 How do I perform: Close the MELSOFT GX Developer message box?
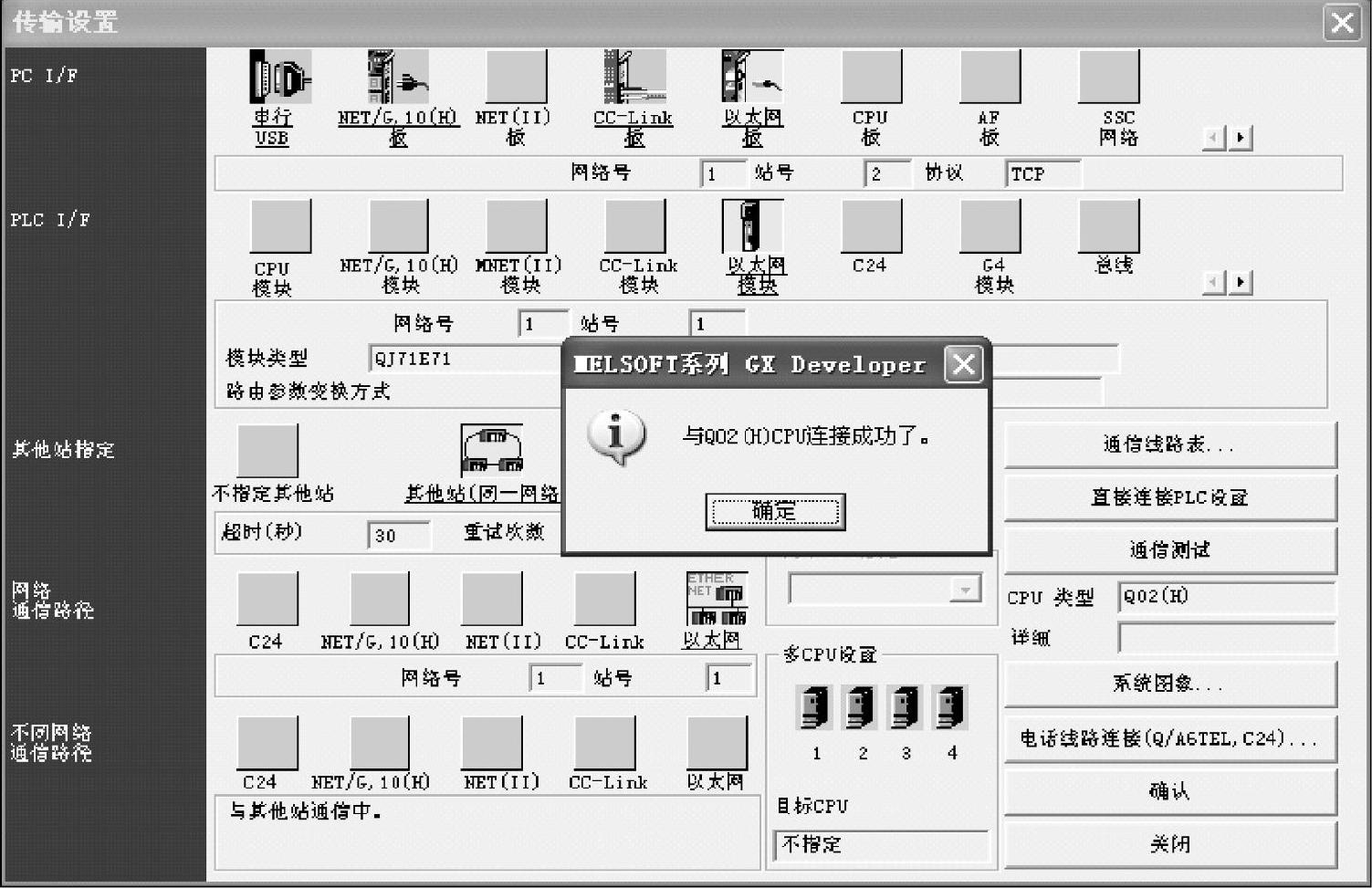point(963,364)
